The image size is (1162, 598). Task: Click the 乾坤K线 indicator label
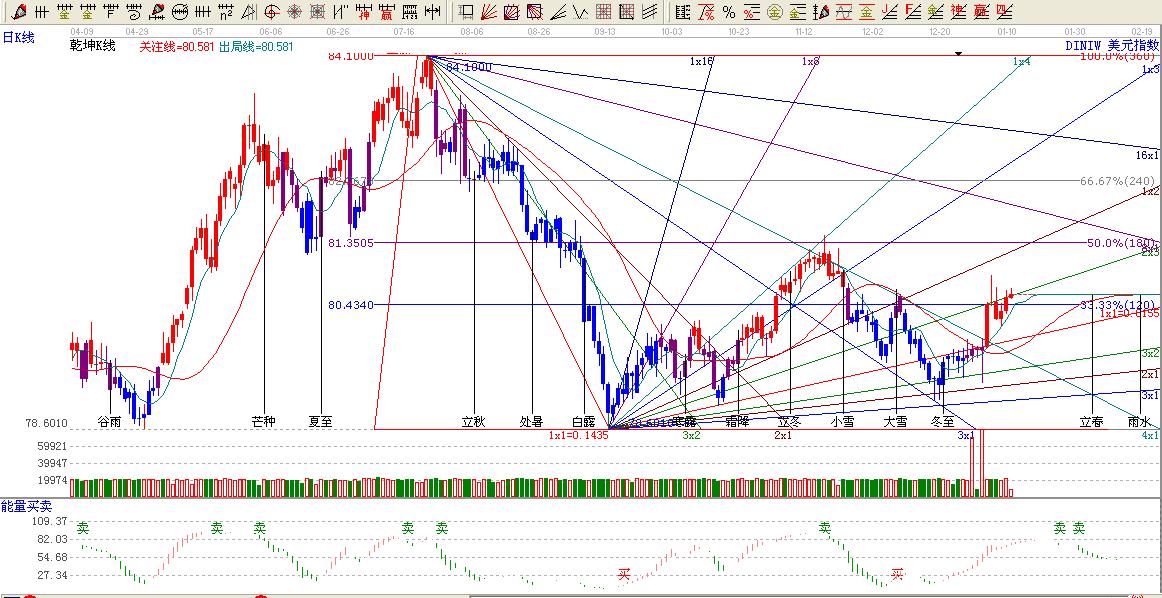[93, 46]
